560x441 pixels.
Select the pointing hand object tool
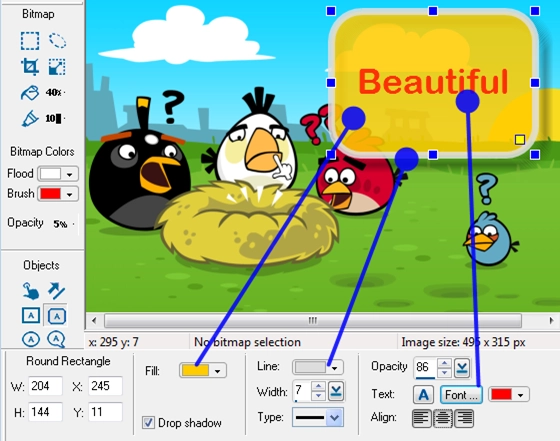coord(31,291)
